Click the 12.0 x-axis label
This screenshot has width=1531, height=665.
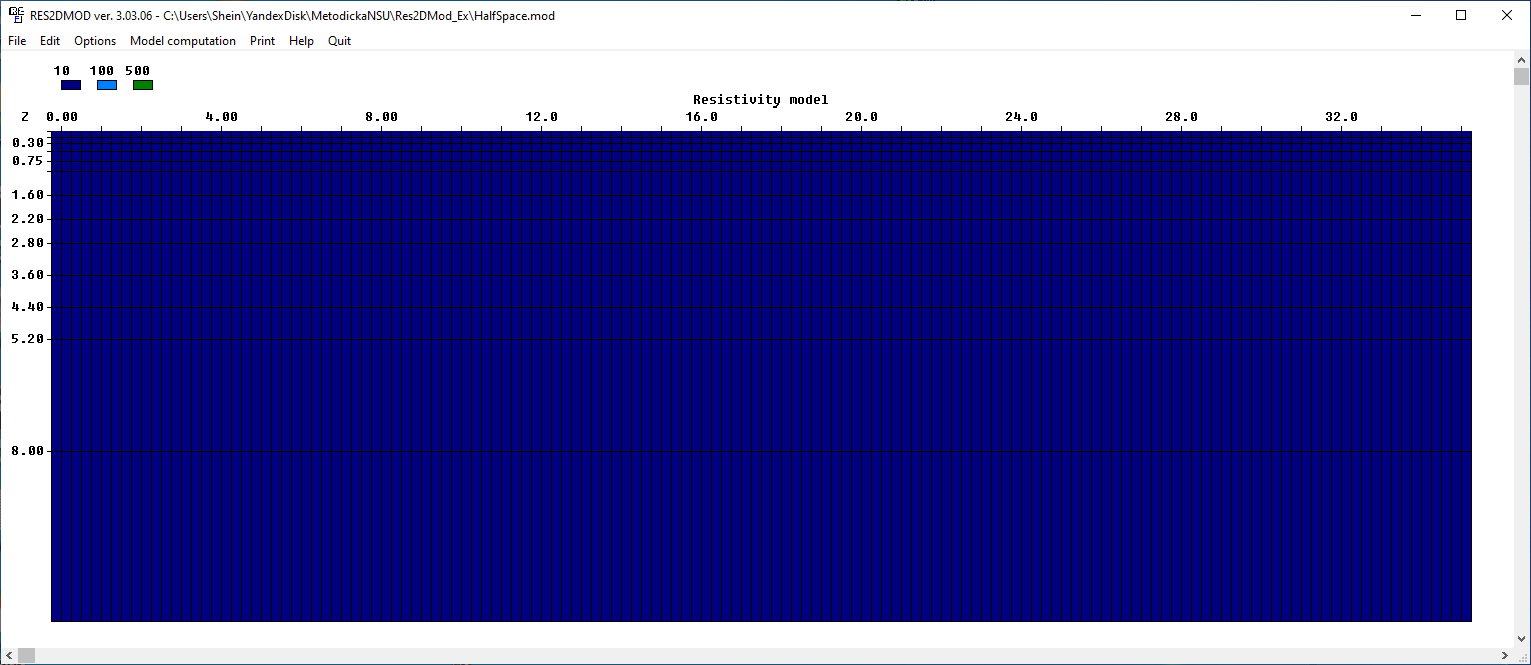(542, 117)
